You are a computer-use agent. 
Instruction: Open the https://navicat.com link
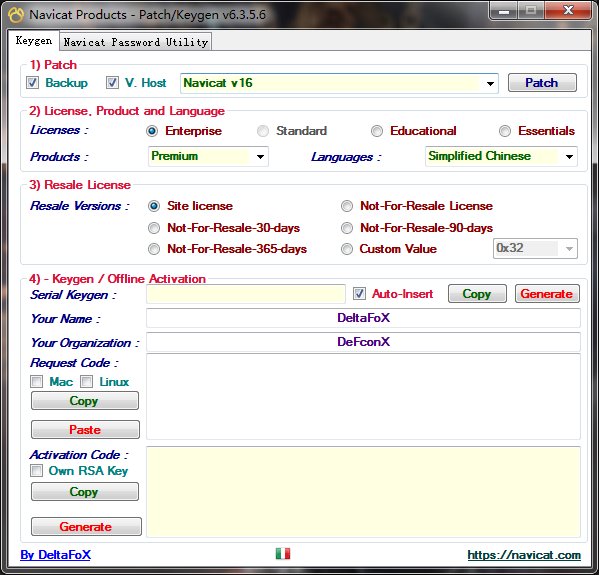[524, 555]
